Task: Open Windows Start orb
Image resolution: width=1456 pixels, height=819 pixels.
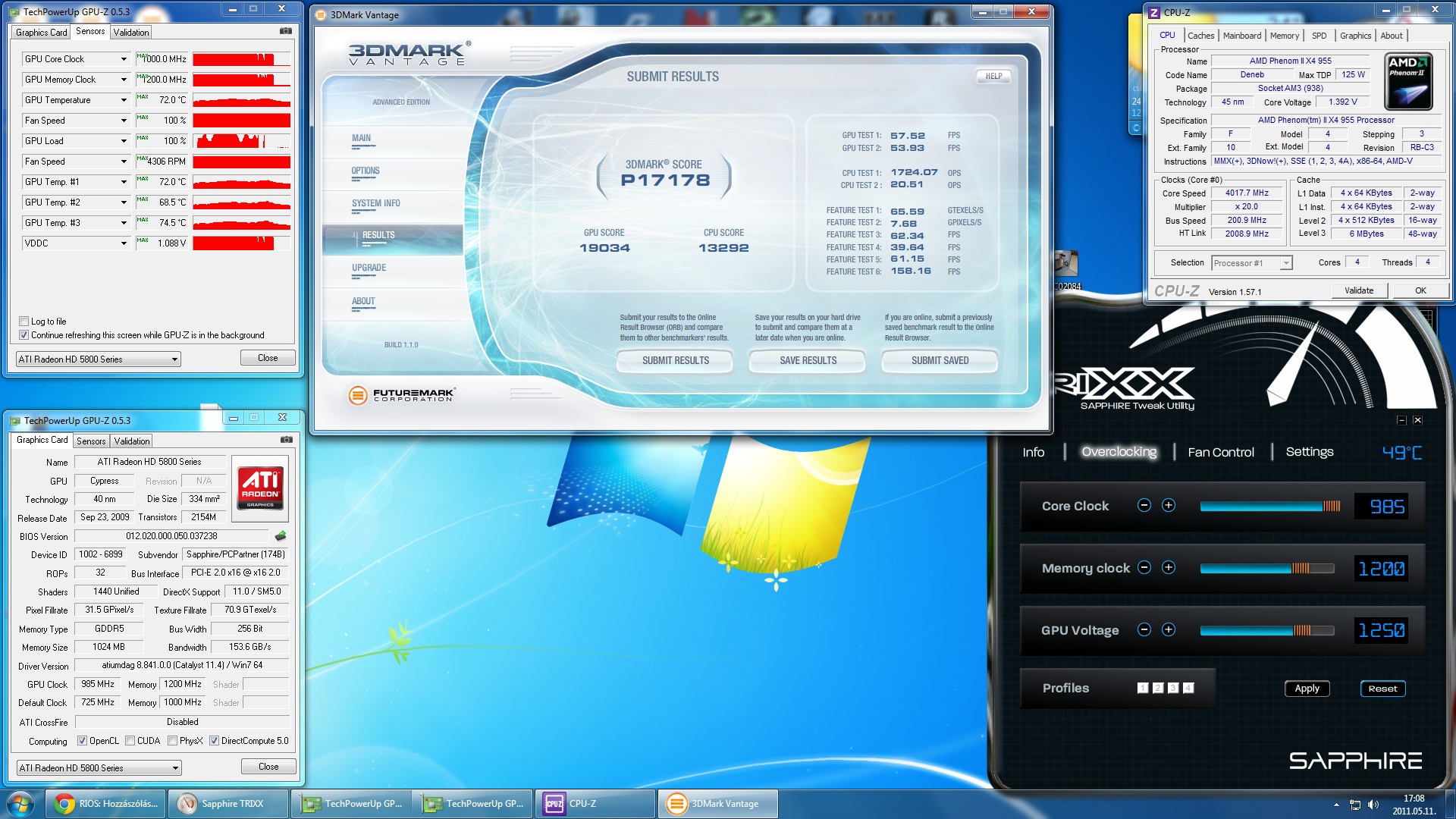Action: (x=20, y=804)
